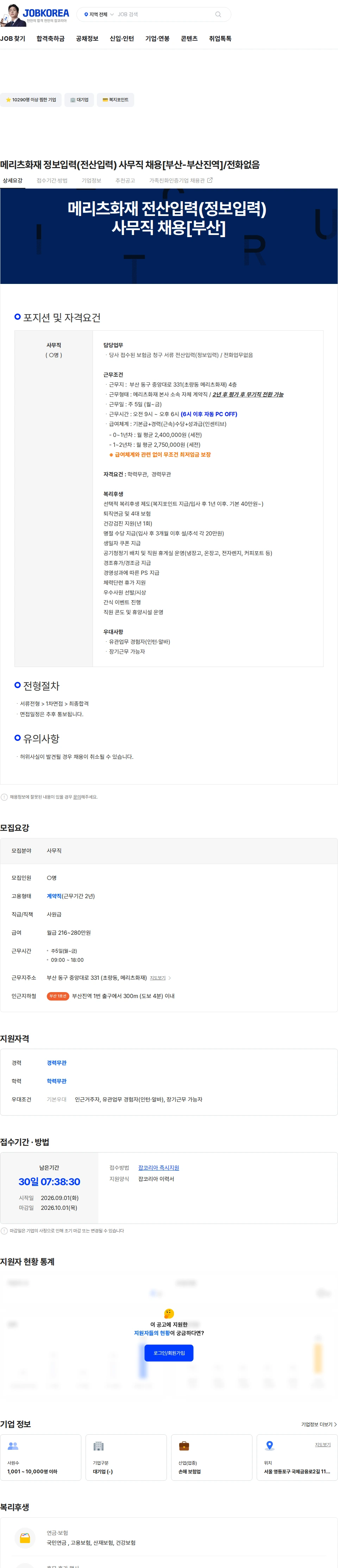Open 지도보기 beside the work address
The image size is (338, 1568).
(x=158, y=978)
